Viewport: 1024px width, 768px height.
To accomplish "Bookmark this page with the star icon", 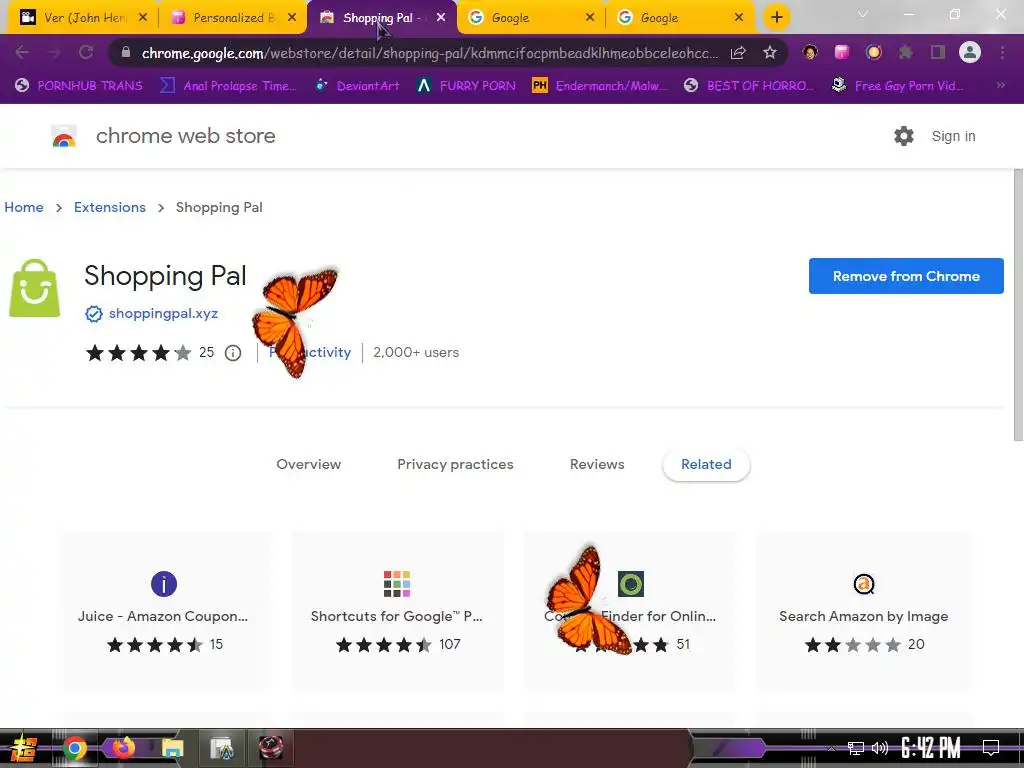I will (770, 53).
